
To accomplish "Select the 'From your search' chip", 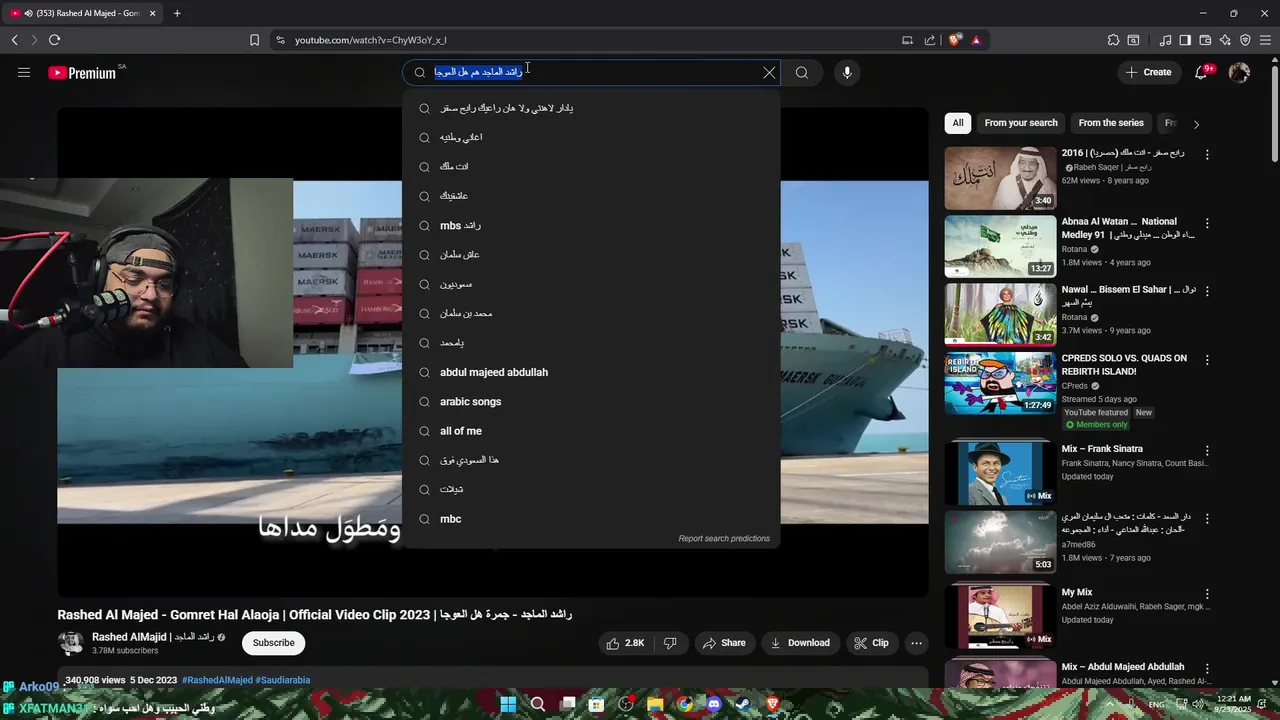I will [x=1021, y=123].
